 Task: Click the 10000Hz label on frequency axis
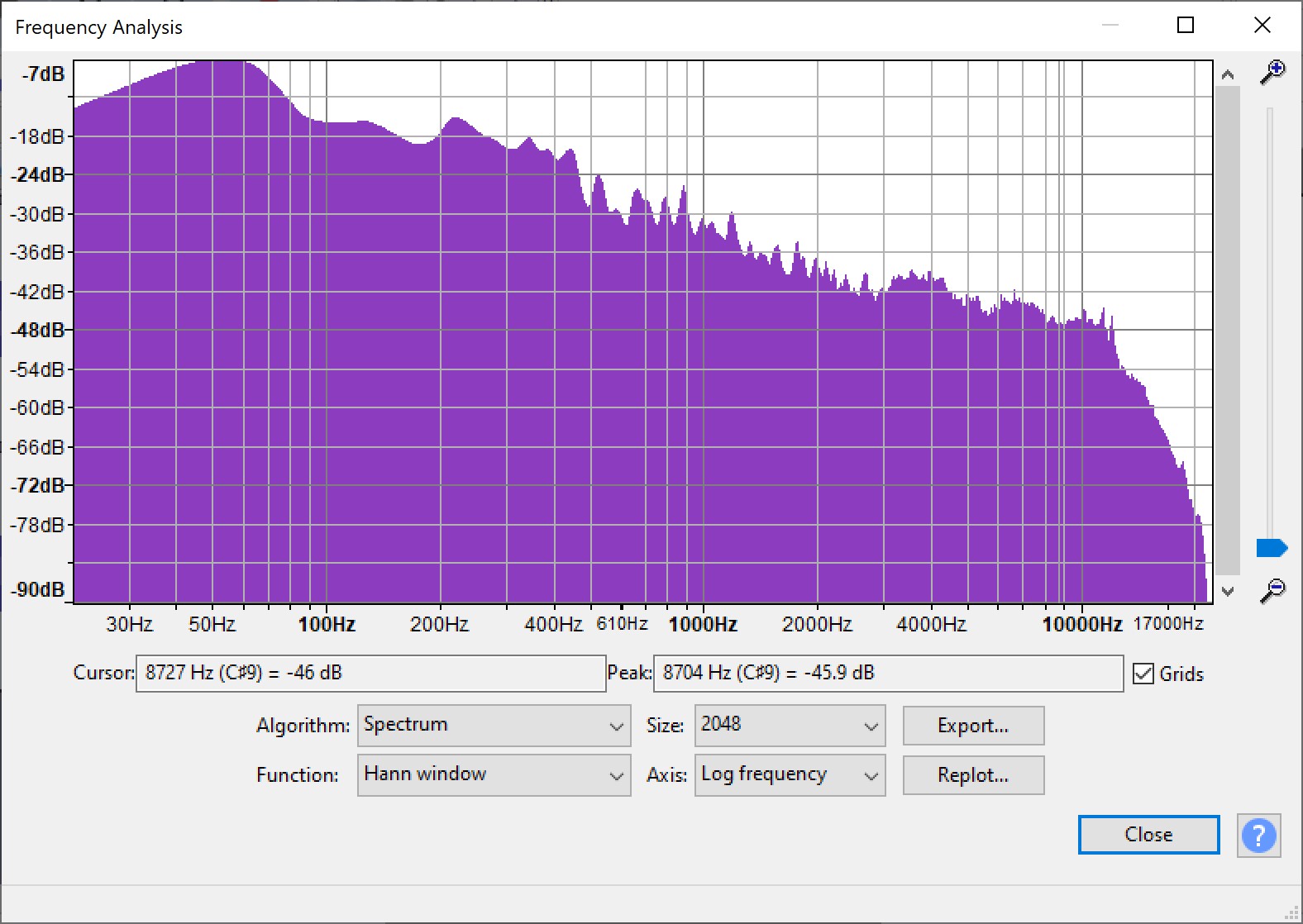[x=1082, y=624]
